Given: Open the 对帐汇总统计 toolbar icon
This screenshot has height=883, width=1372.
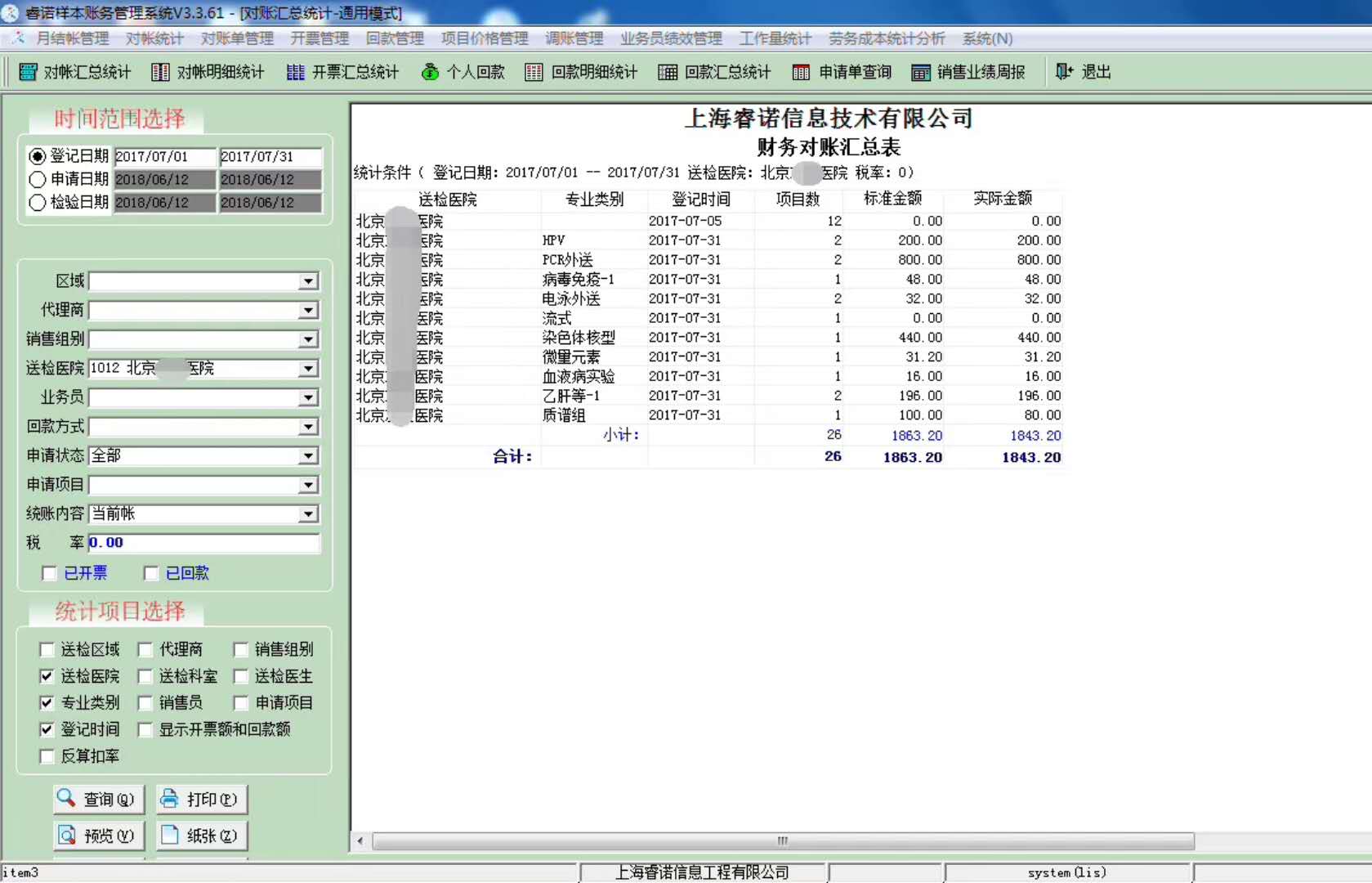Looking at the screenshot, I should 29,72.
